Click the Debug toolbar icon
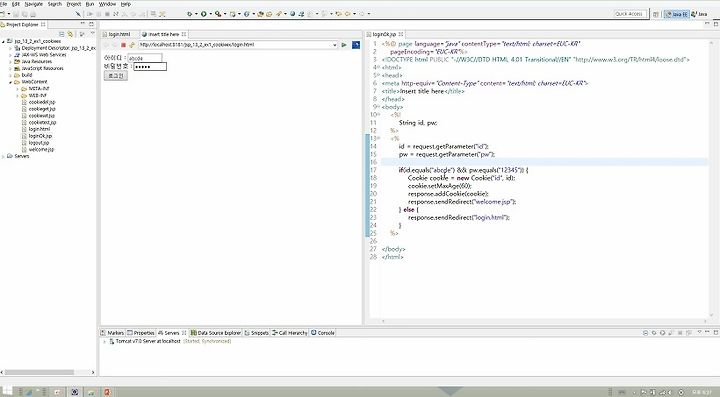The height and width of the screenshot is (397, 720). click(x=189, y=14)
